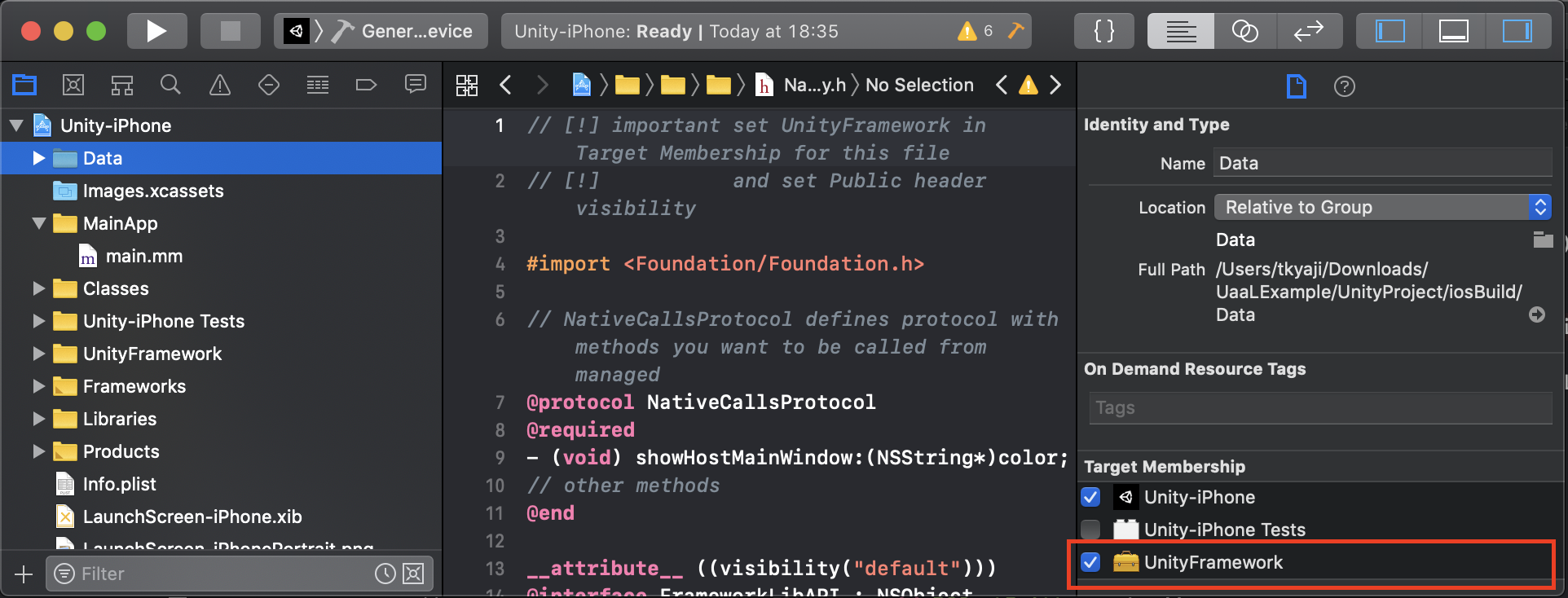Show the Debug navigator tab

point(318,84)
